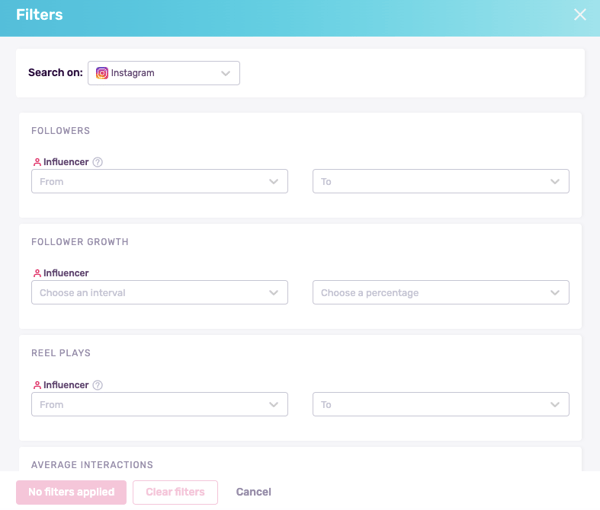This screenshot has width=600, height=510.
Task: Click the chevron arrow in Followers To field
Action: coord(555,181)
